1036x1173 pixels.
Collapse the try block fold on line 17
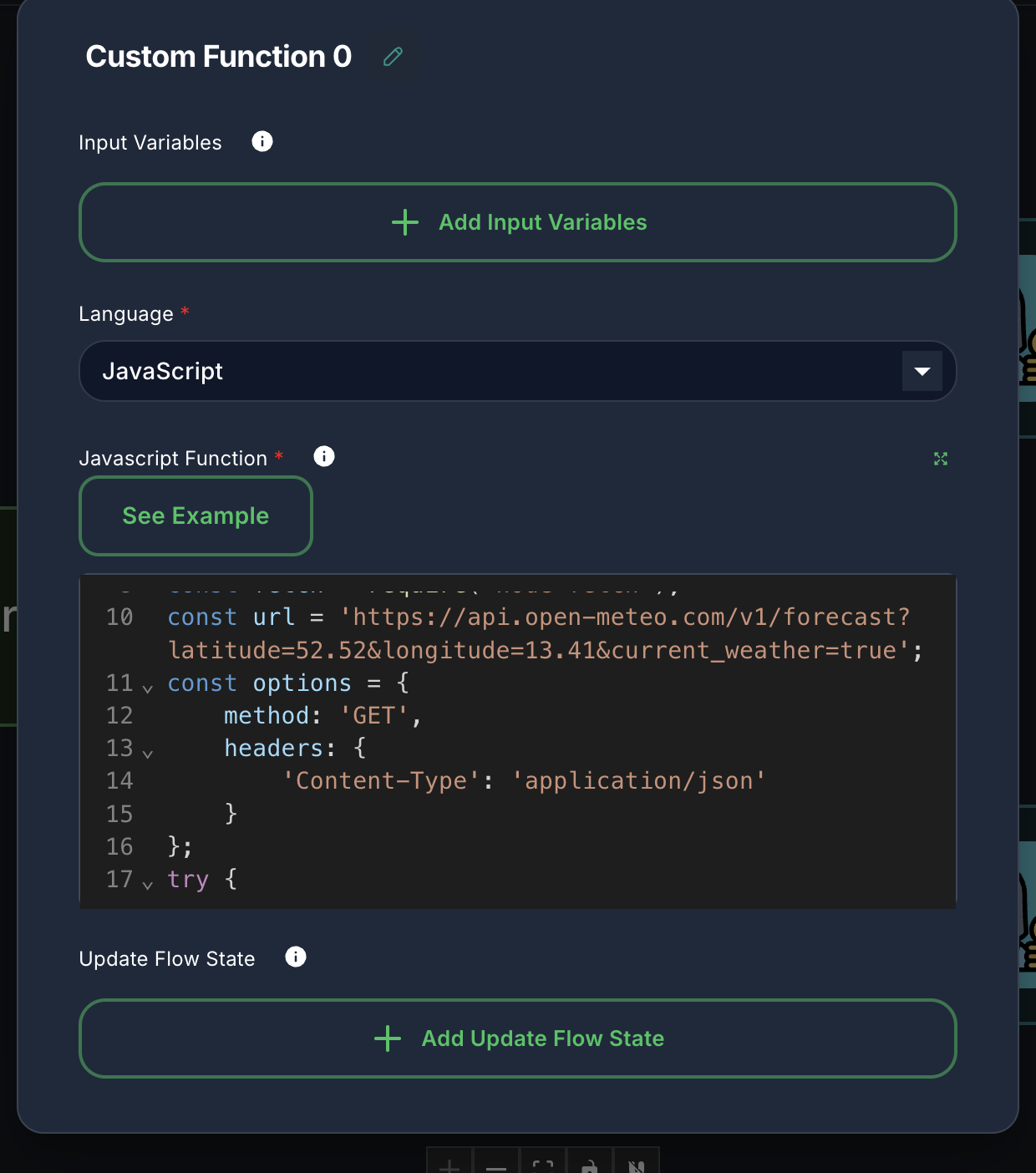[x=148, y=884]
